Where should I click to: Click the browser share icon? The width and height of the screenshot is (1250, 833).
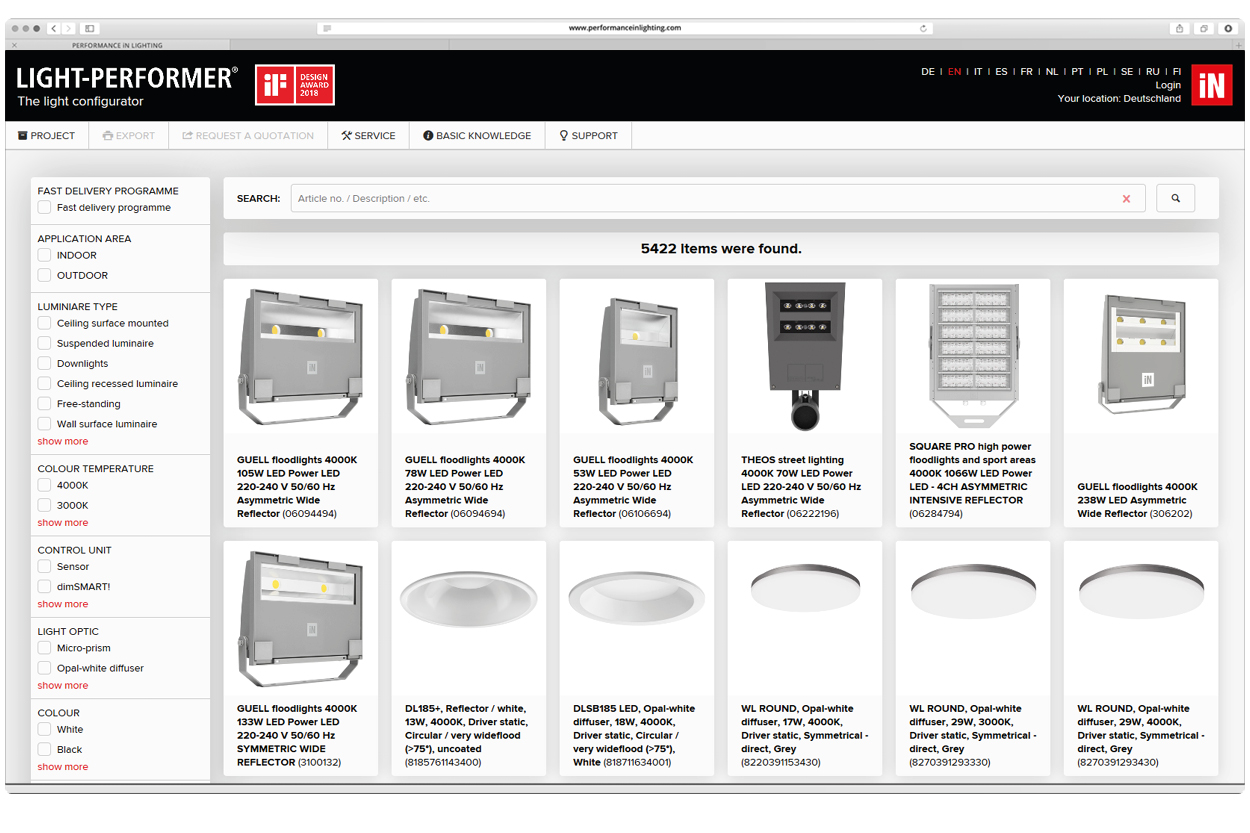click(x=1180, y=28)
